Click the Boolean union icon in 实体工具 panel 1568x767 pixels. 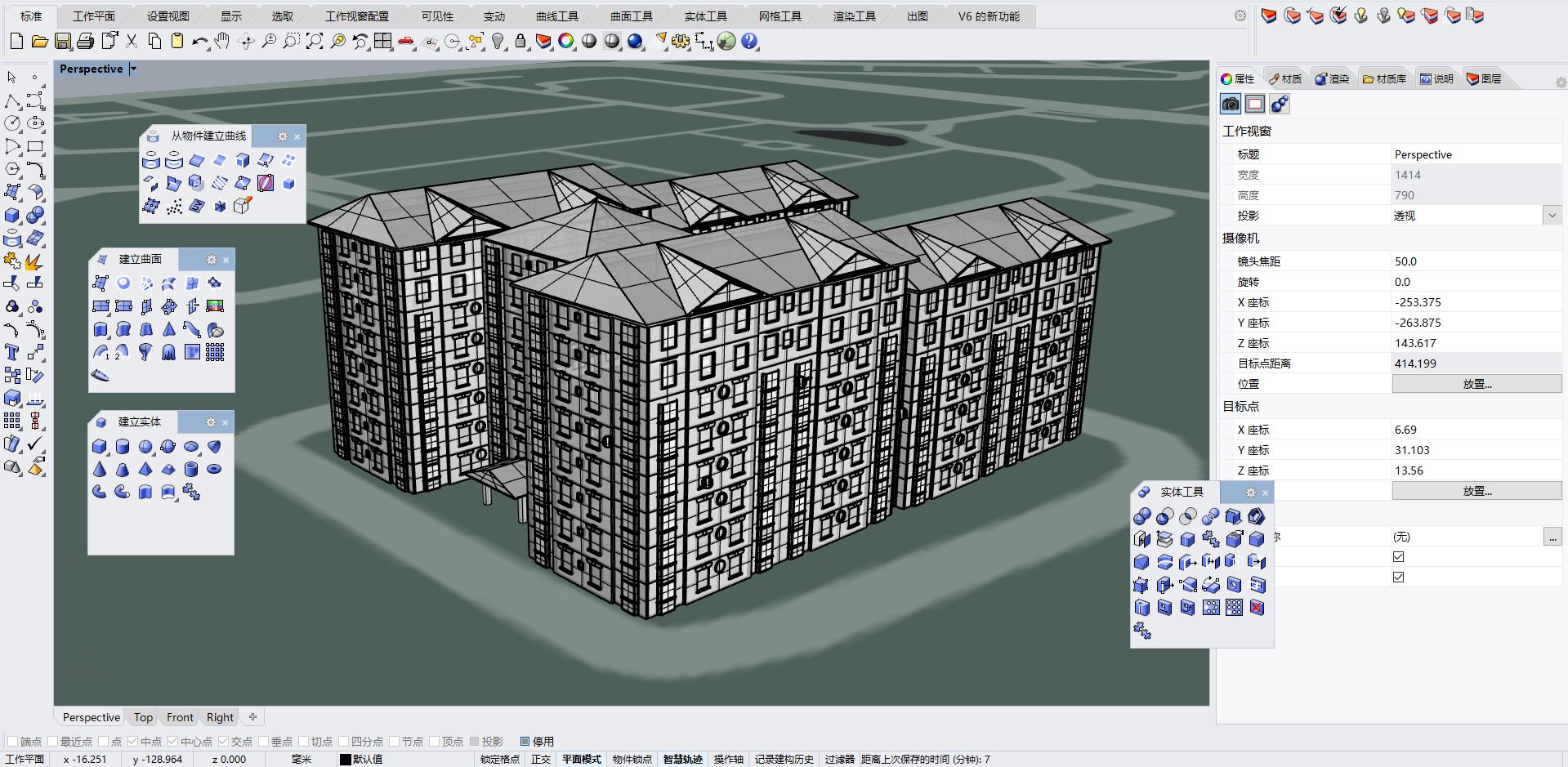(x=1142, y=516)
